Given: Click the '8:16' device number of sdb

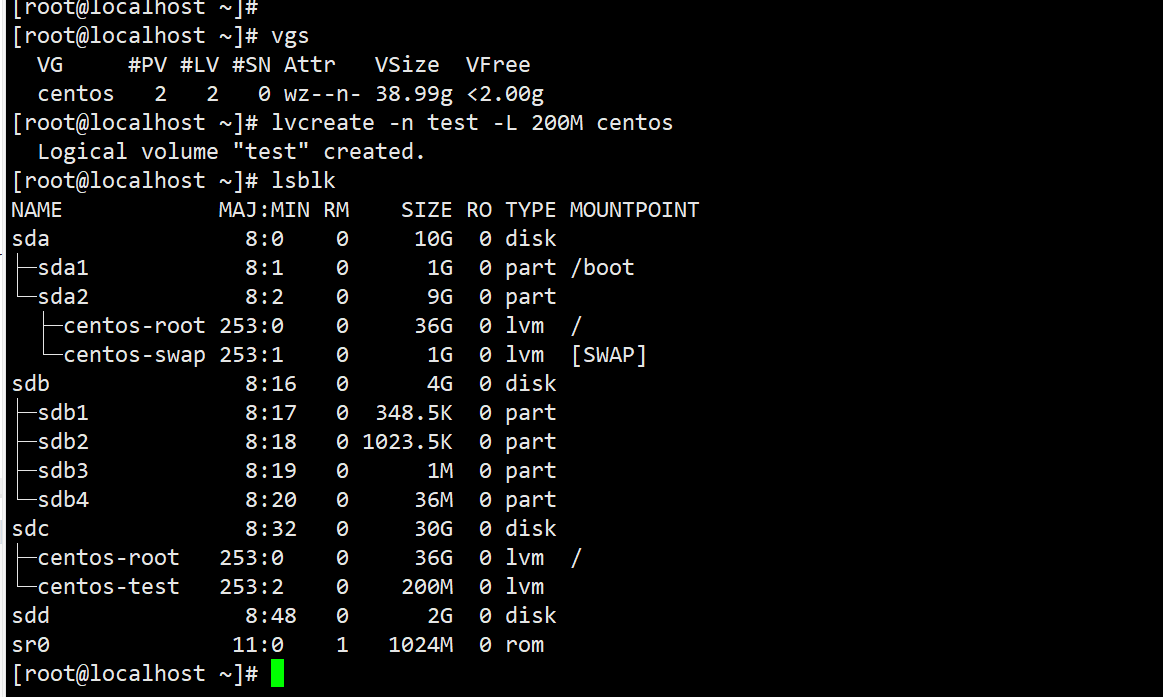Looking at the screenshot, I should 271,383.
